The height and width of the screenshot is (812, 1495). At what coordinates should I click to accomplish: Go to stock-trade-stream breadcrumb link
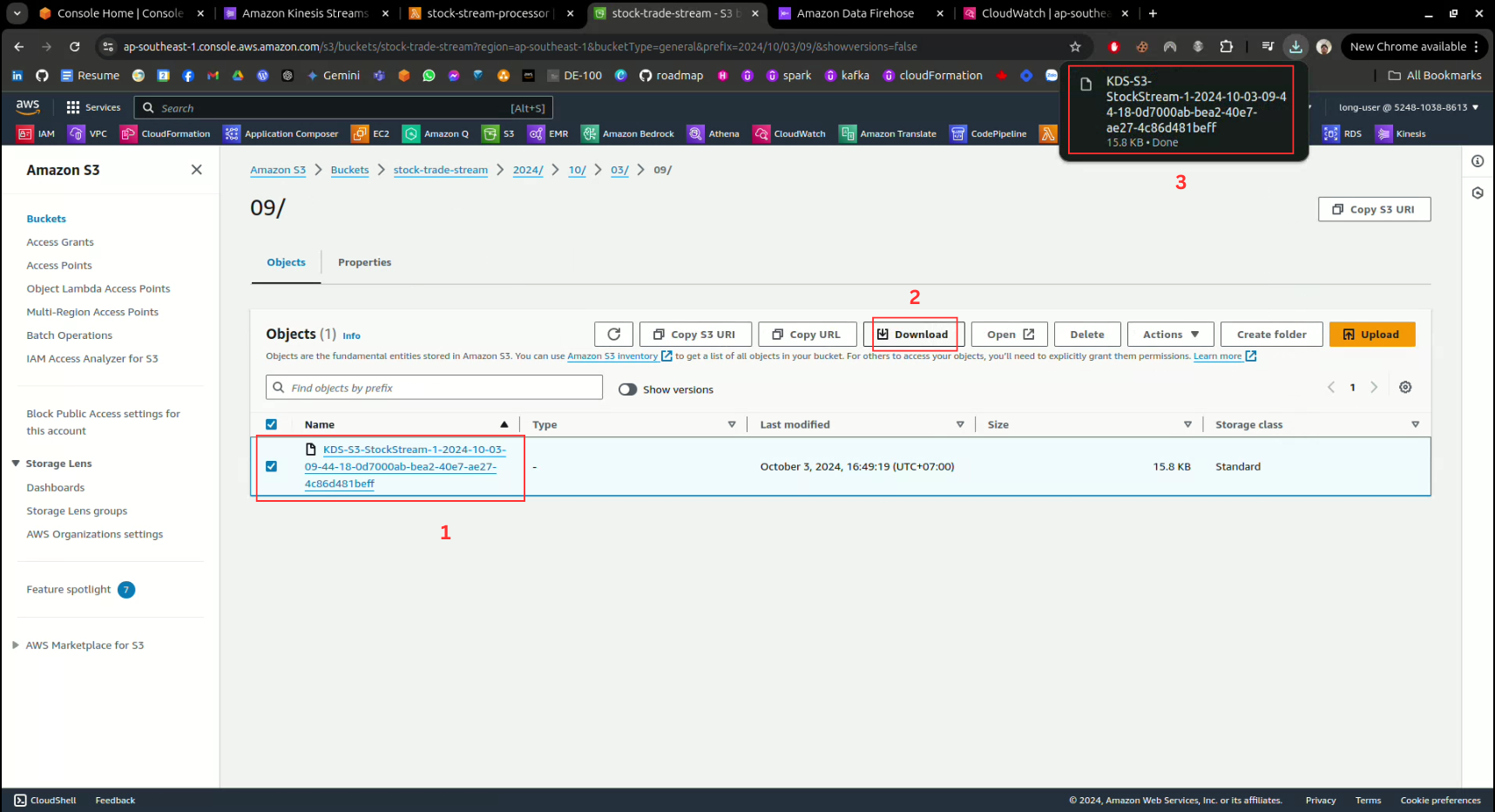[x=440, y=170]
